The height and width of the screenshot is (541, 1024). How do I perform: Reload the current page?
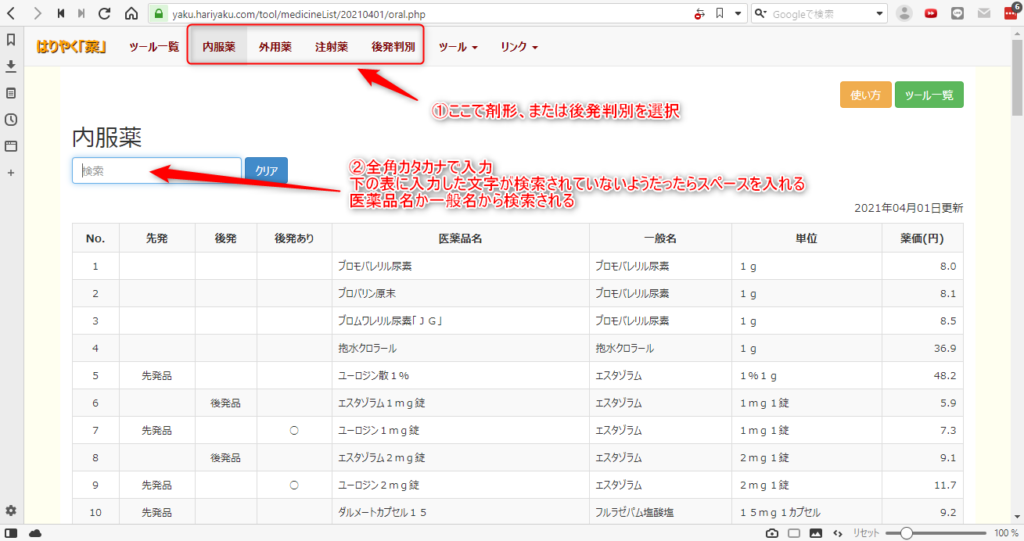[x=106, y=14]
